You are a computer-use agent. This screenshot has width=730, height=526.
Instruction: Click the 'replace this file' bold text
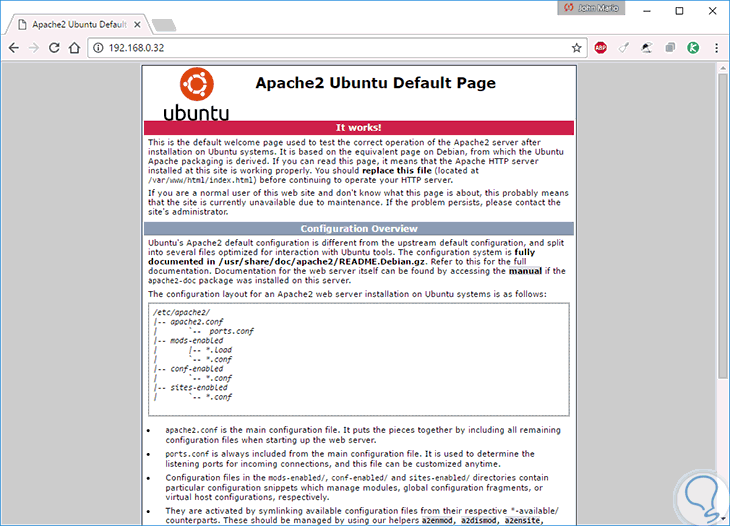(x=397, y=170)
